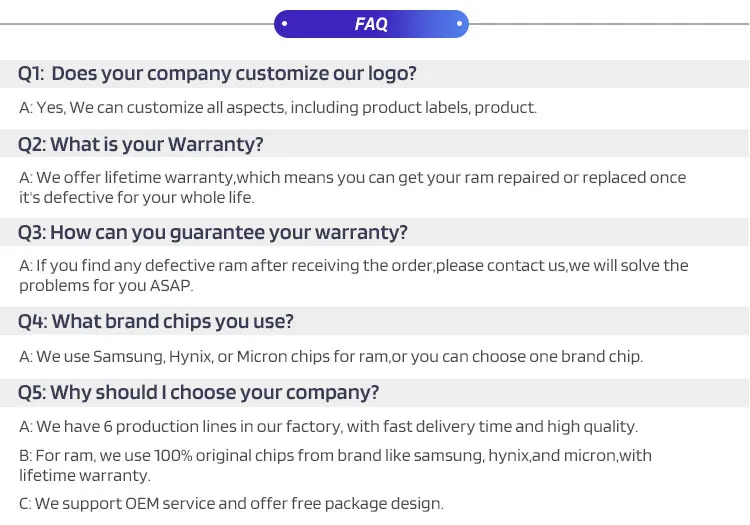The width and height of the screenshot is (750, 525).
Task: Click the "If you find any defective ram" line
Action: coord(354,266)
